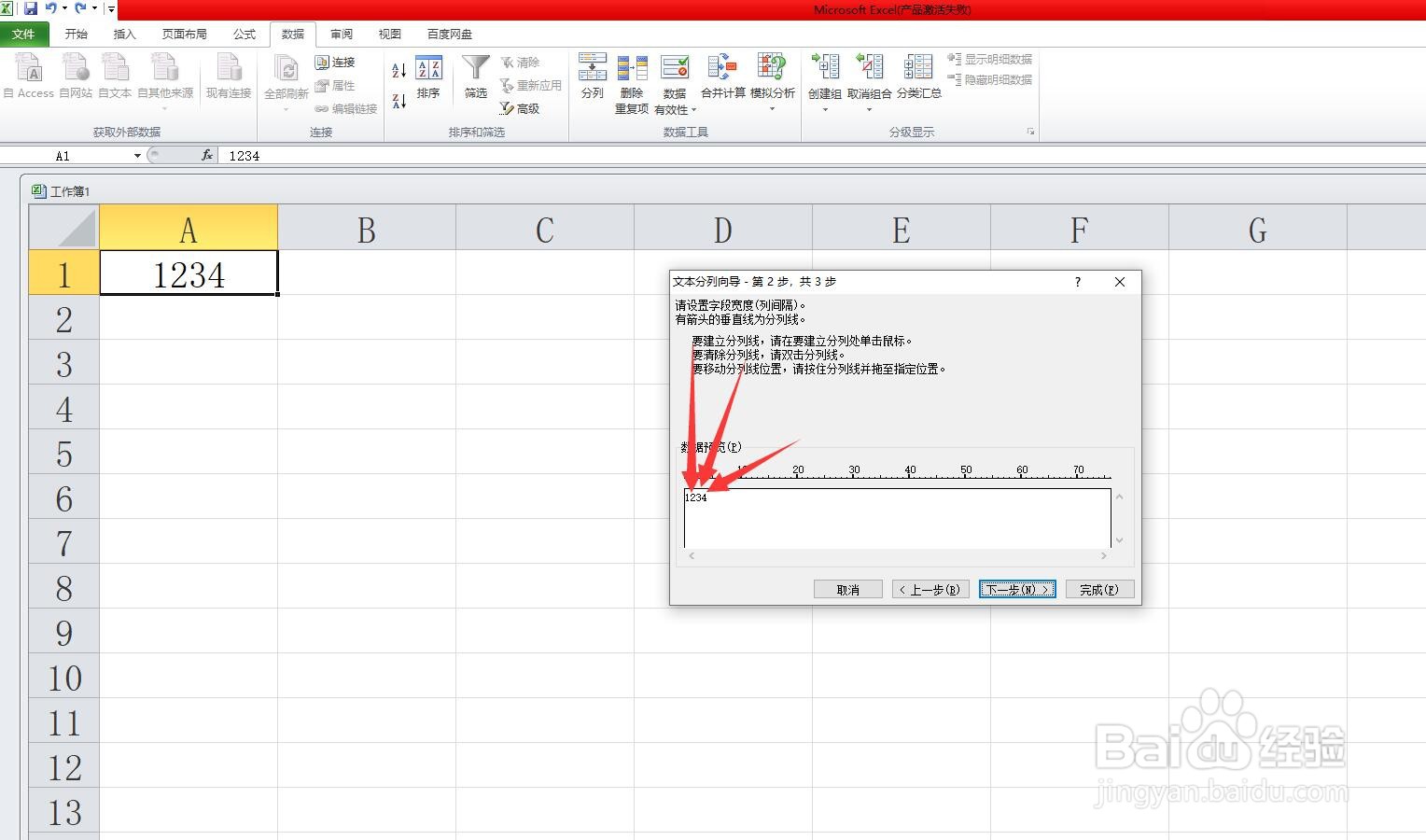Viewport: 1426px width, 840px height.
Task: Click Group (创建组) icon
Action: coord(825,68)
